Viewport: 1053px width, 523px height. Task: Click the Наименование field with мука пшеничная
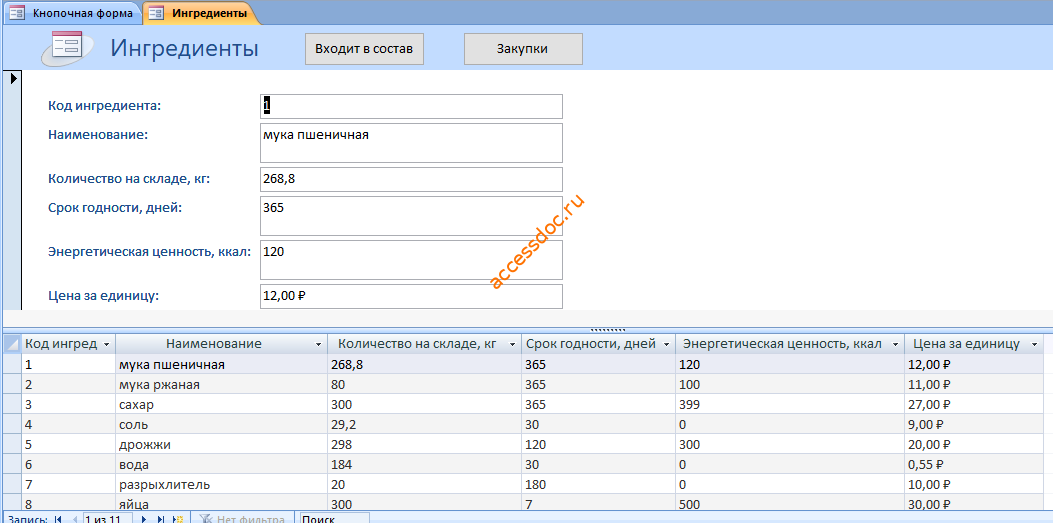click(x=411, y=142)
